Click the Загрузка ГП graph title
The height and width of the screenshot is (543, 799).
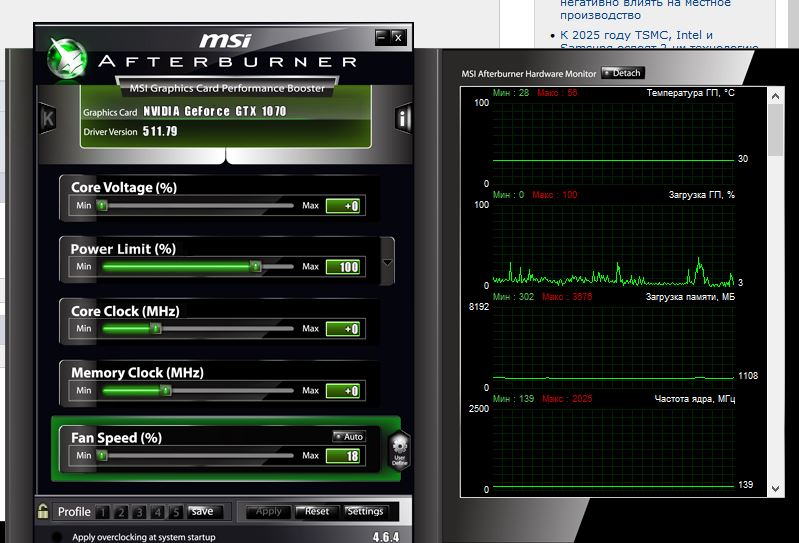coord(702,195)
